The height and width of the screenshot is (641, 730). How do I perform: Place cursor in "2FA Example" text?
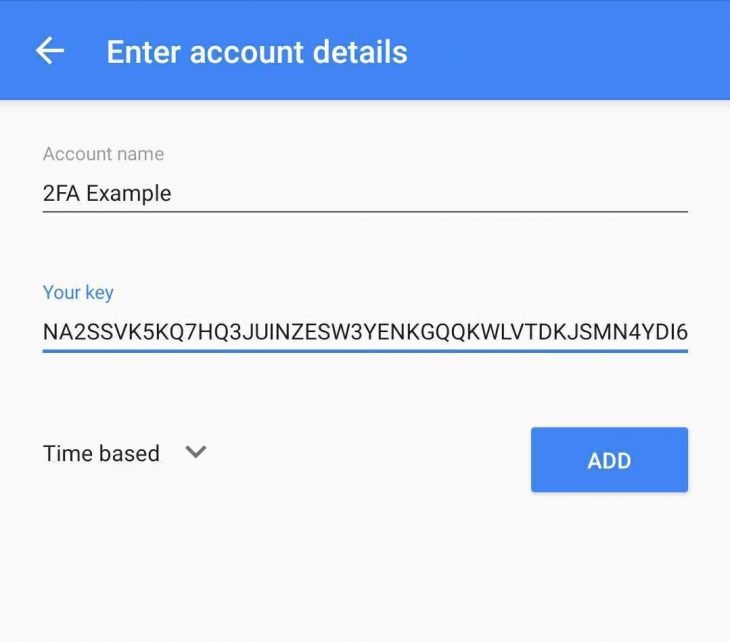107,193
